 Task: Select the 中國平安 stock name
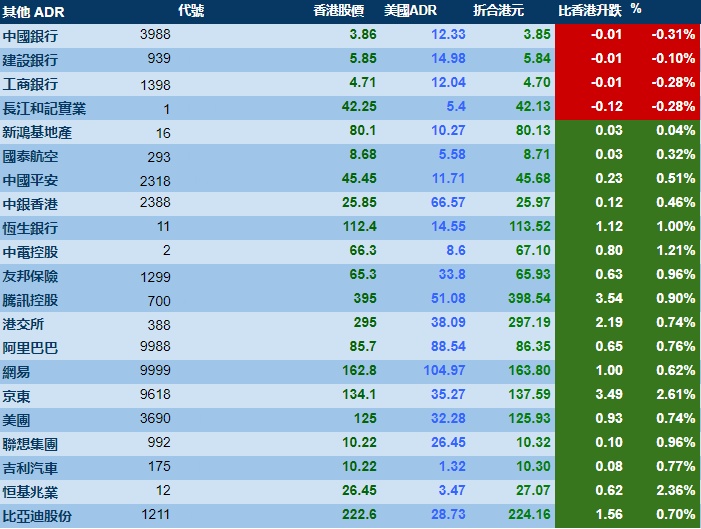(x=30, y=180)
